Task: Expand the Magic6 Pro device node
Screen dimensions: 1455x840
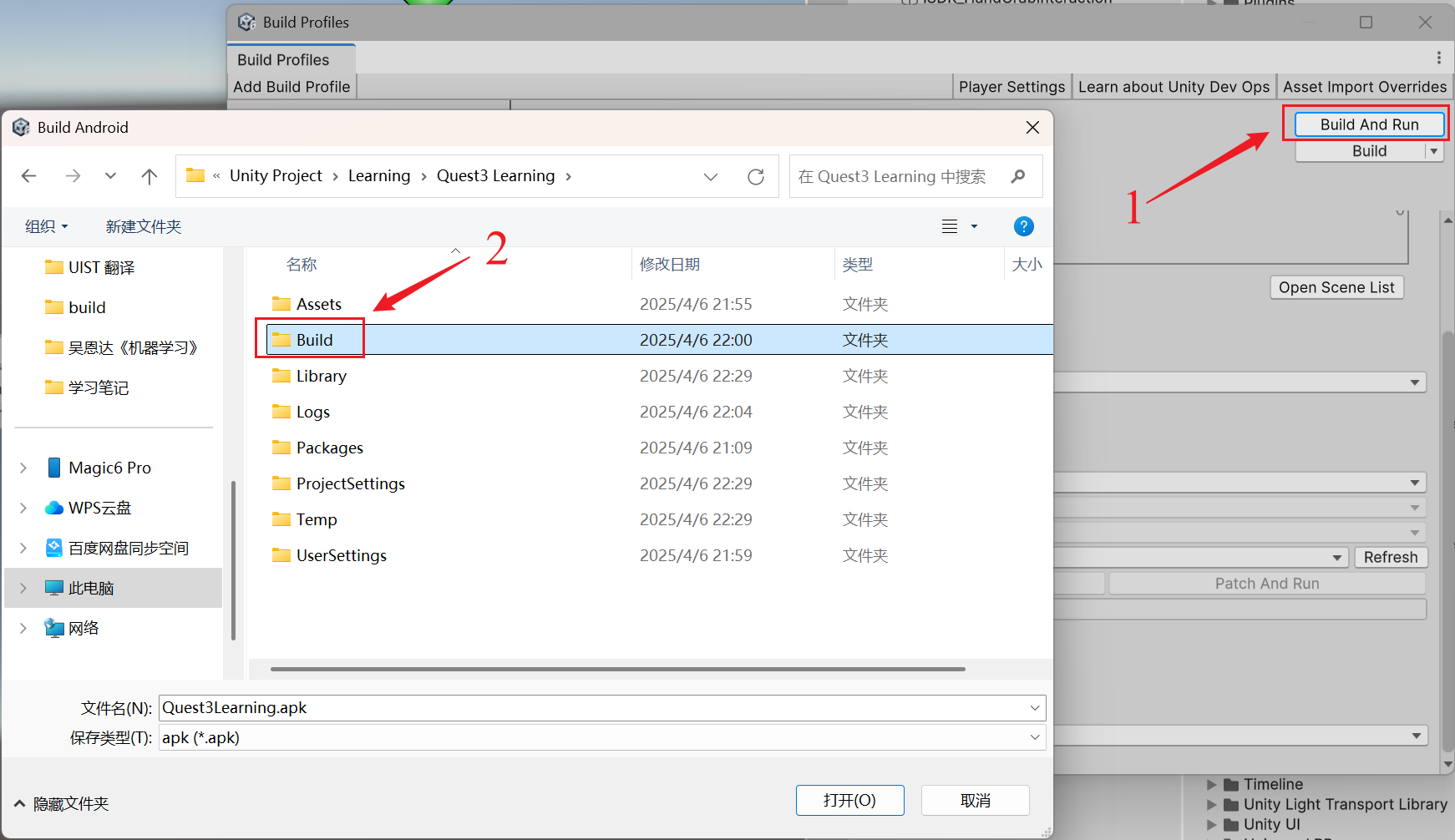Action: coord(23,468)
